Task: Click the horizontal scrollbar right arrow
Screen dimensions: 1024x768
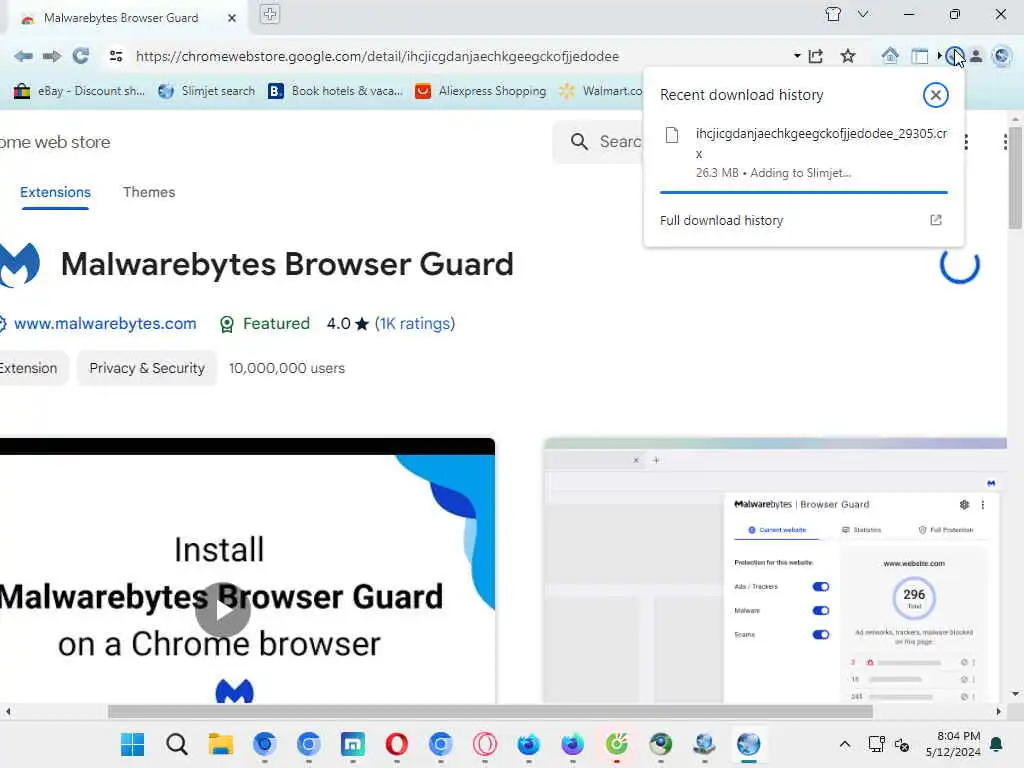Action: click(999, 711)
